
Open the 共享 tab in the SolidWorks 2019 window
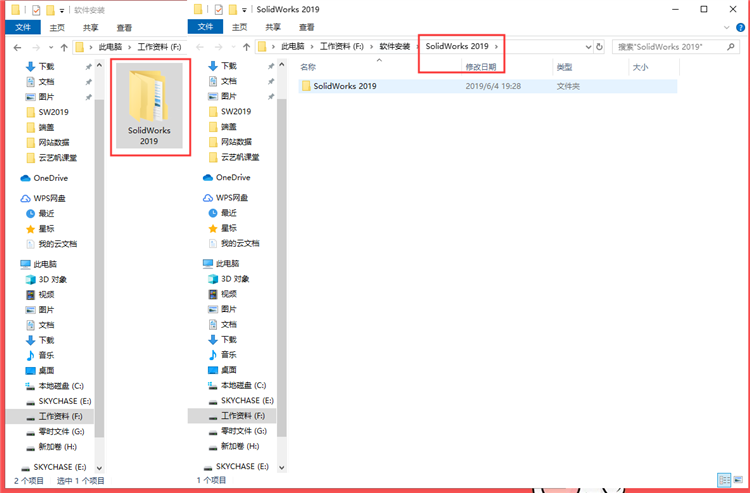coord(273,27)
